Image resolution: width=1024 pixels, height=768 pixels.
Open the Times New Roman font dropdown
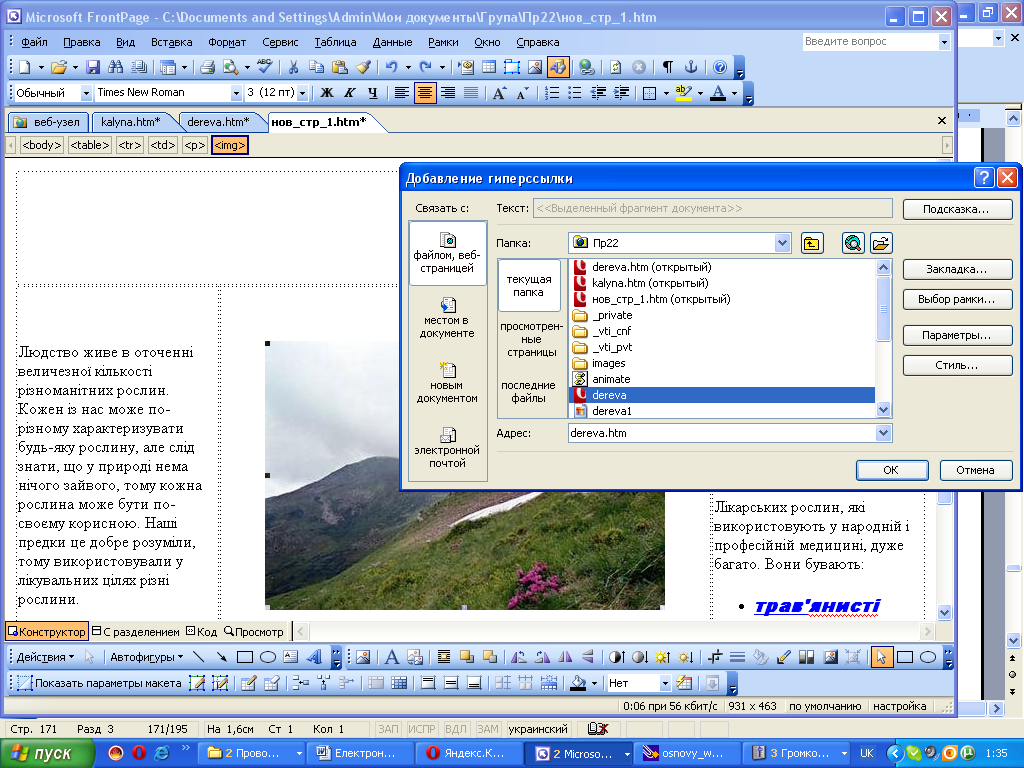tap(236, 93)
